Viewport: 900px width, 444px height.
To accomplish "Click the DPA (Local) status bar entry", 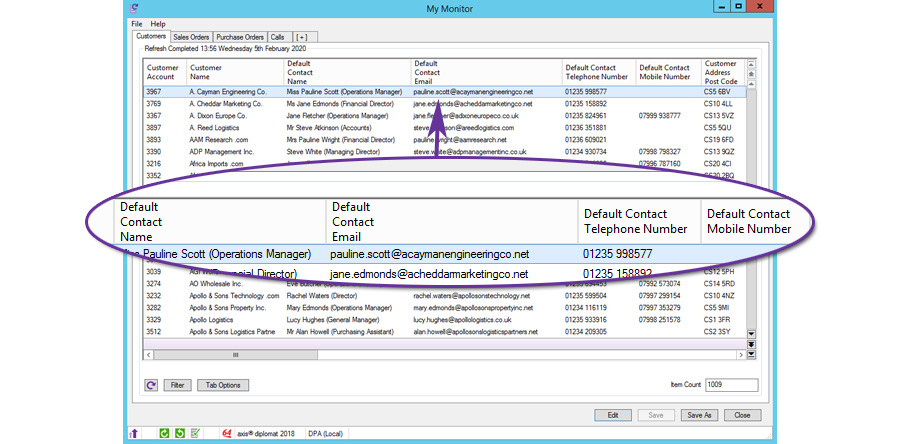I will click(325, 434).
